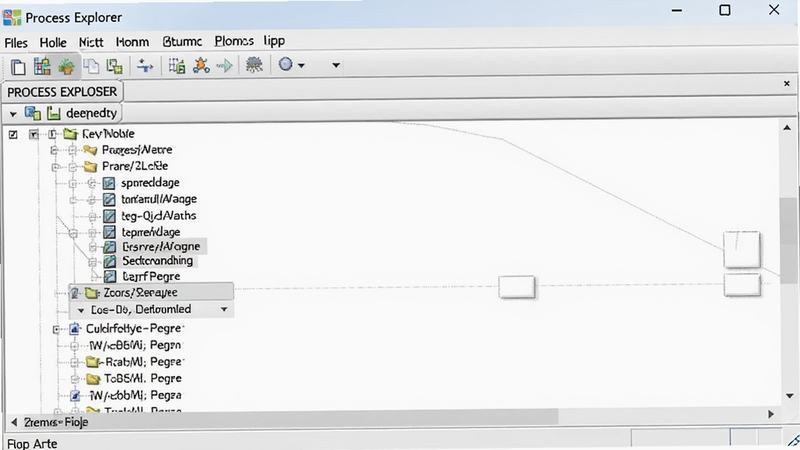Click the colored grid toolbar icon
Viewport: 800px width, 450px height.
[x=42, y=66]
